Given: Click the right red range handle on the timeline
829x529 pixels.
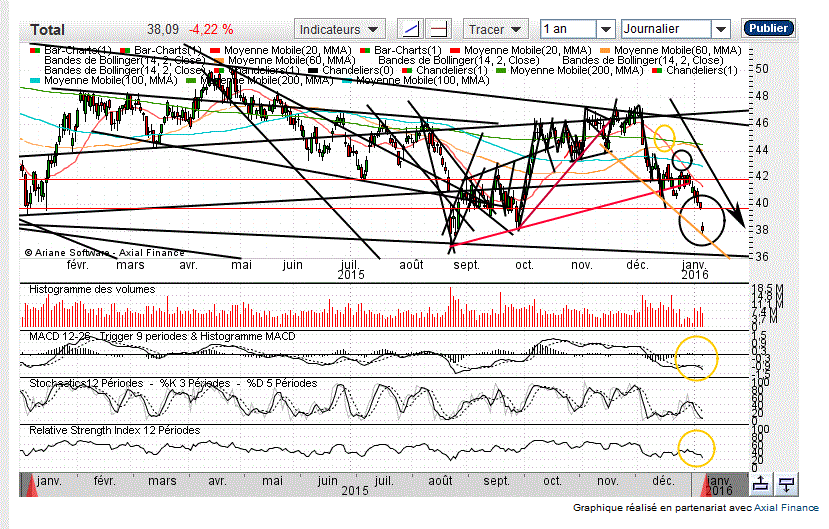Looking at the screenshot, I should 706,485.
